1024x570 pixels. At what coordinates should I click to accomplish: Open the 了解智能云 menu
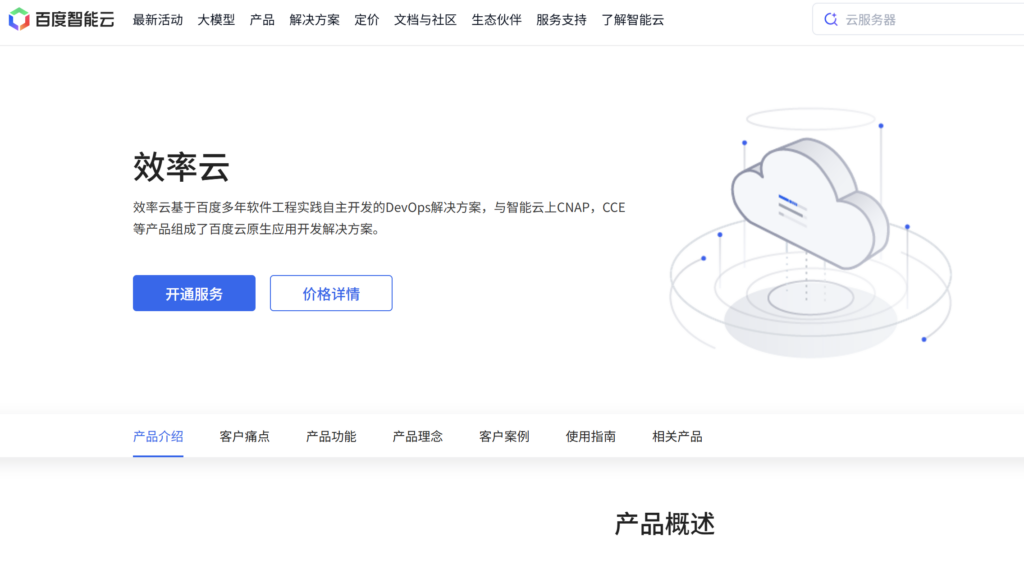point(632,20)
